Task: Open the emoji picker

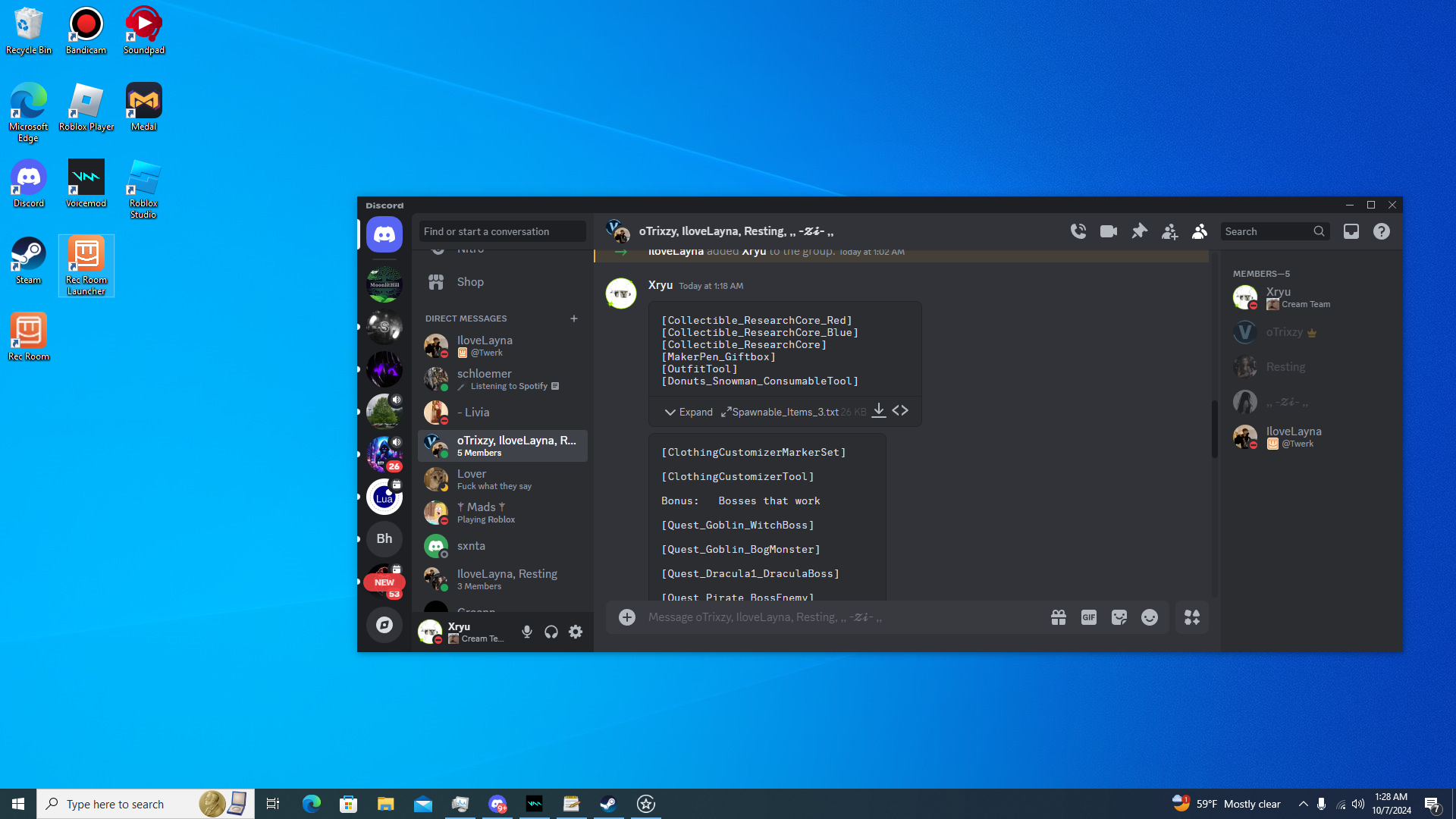Action: (x=1149, y=617)
